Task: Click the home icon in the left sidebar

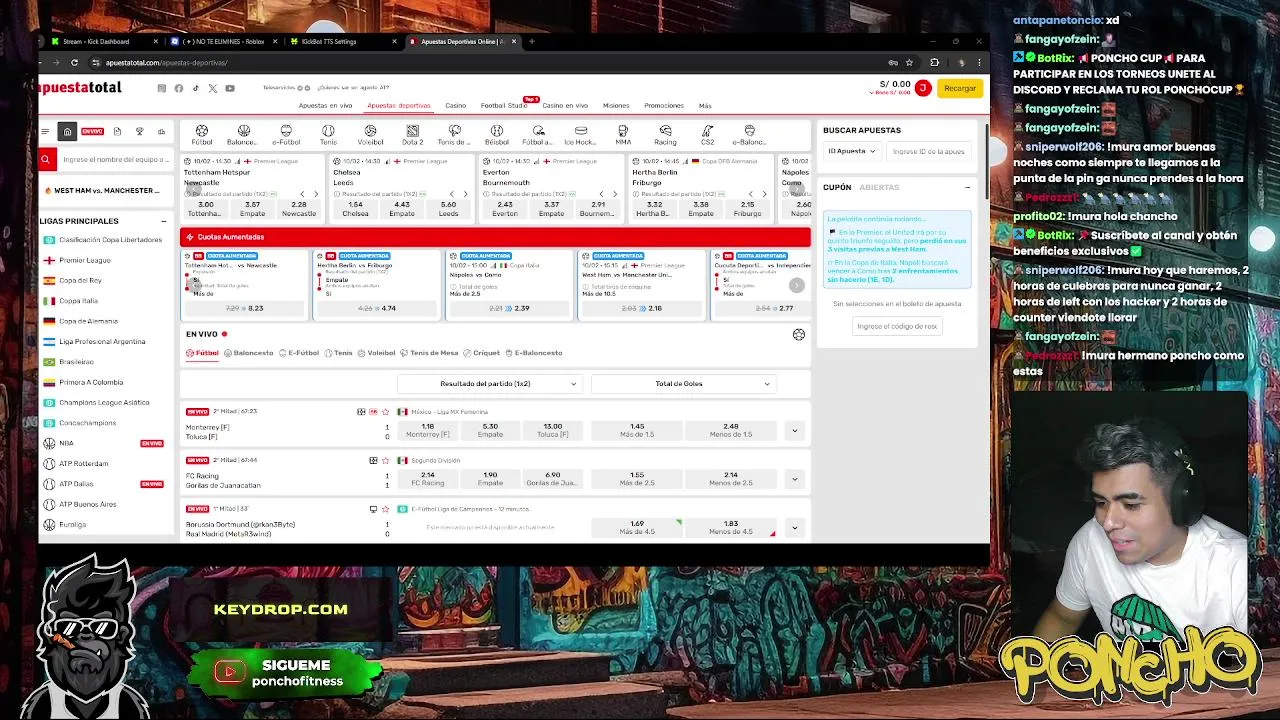Action: coord(67,131)
